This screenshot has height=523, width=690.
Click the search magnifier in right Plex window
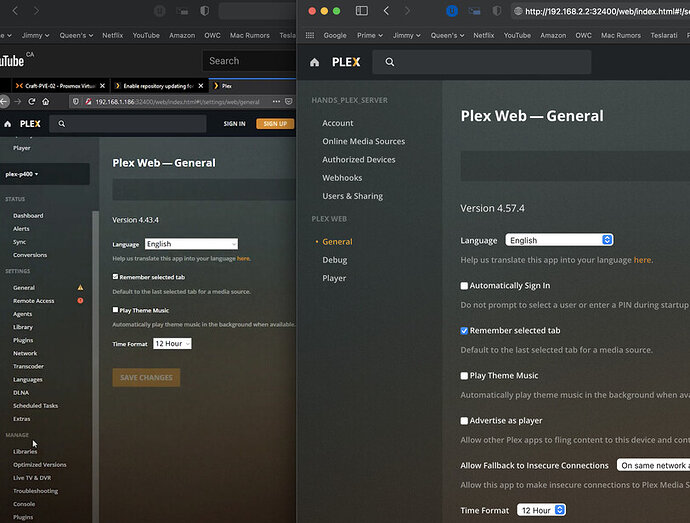pyautogui.click(x=389, y=62)
